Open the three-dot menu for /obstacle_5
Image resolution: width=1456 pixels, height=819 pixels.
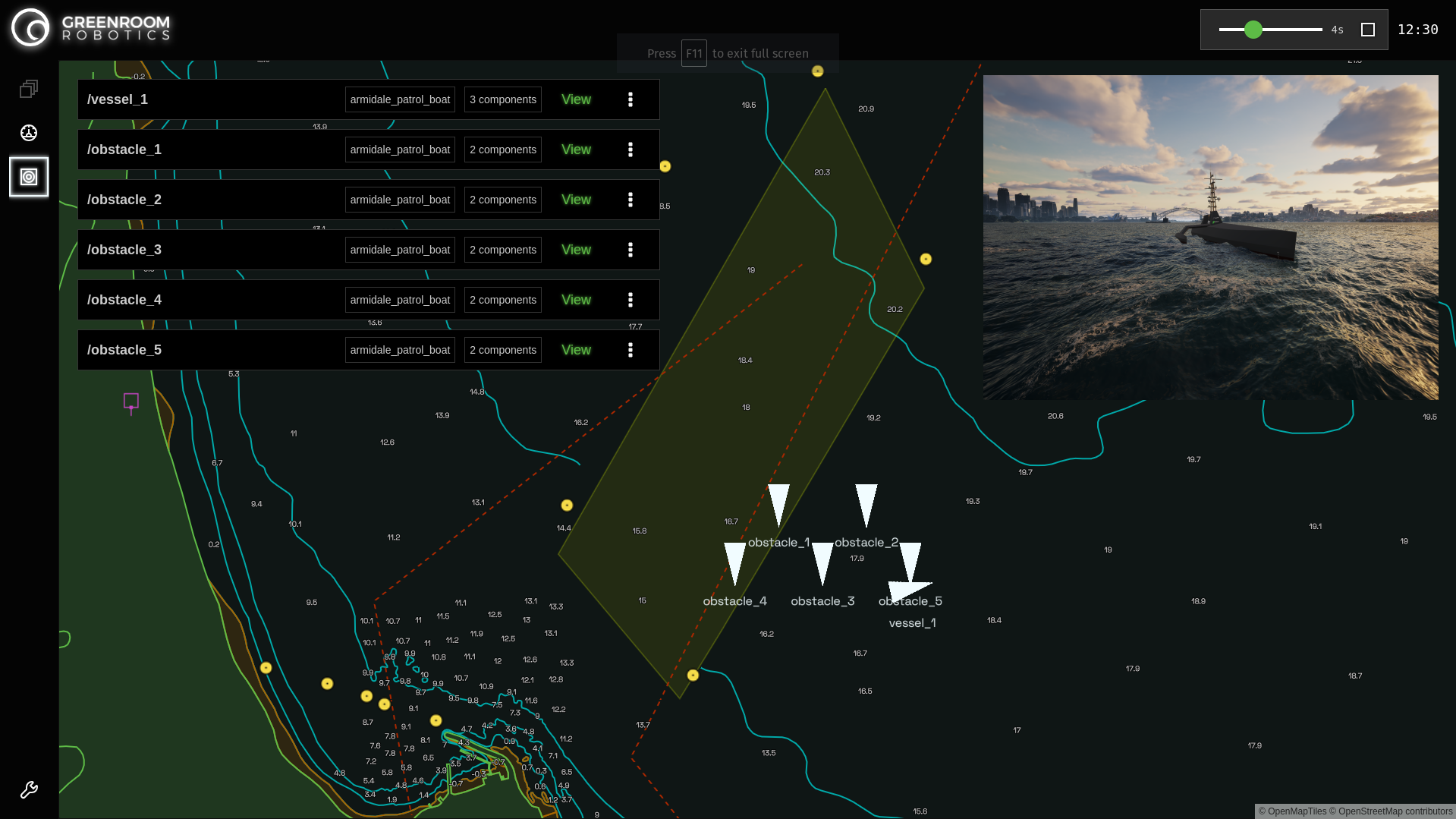click(631, 350)
